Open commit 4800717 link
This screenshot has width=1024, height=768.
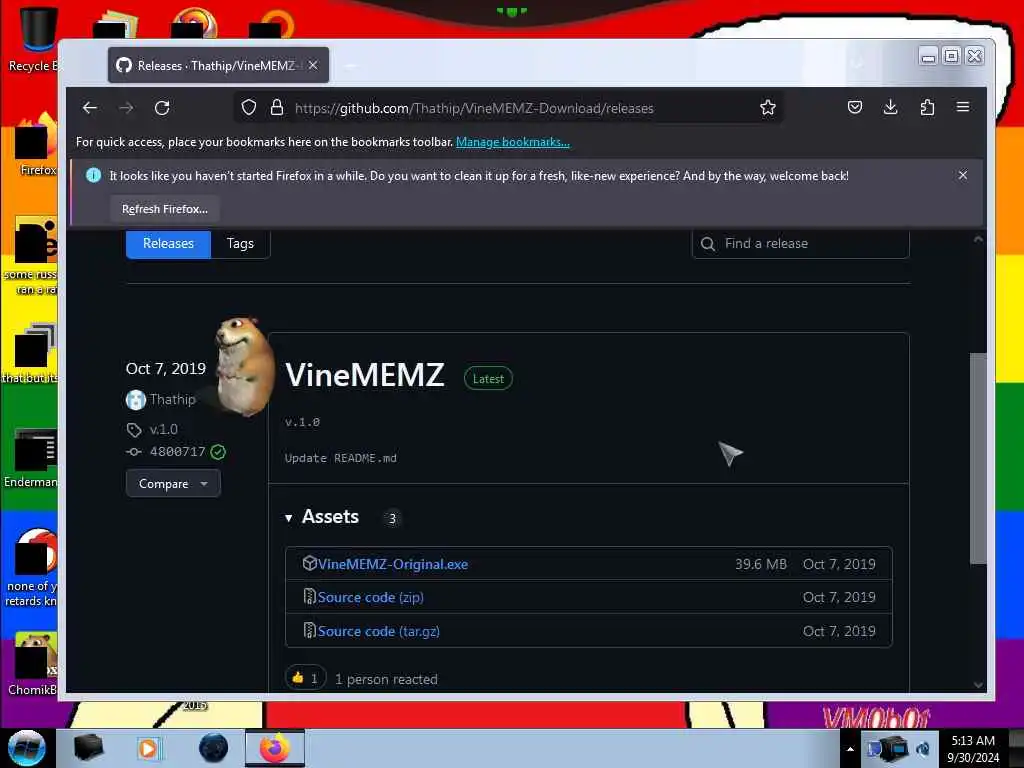pyautogui.click(x=177, y=451)
